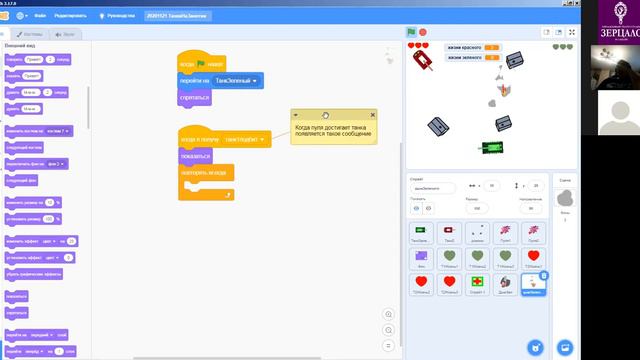This screenshot has width=640, height=360.
Task: Click the green tank on the stage
Action: pos(491,147)
